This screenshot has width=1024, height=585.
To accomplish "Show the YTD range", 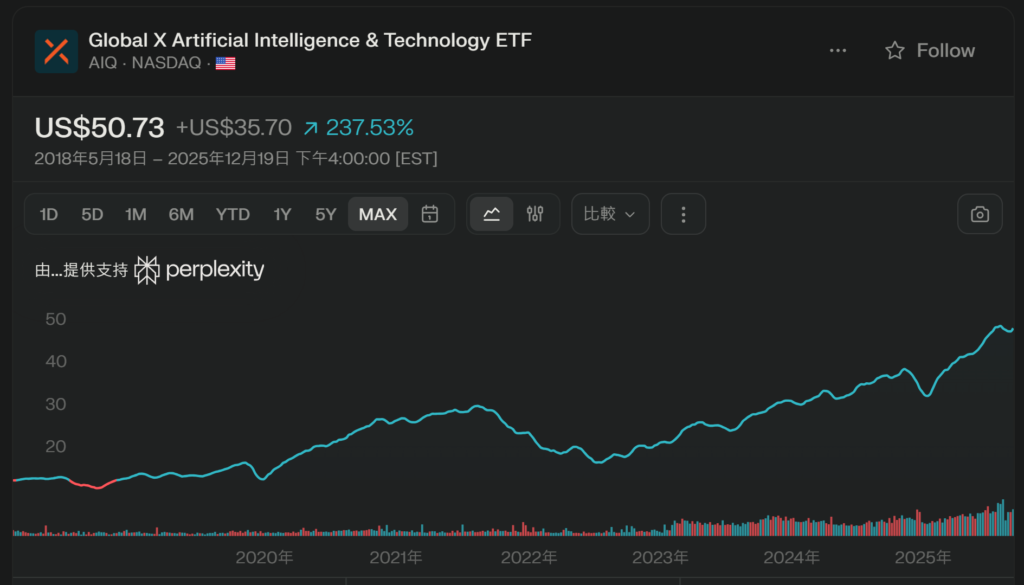I will pyautogui.click(x=233, y=214).
